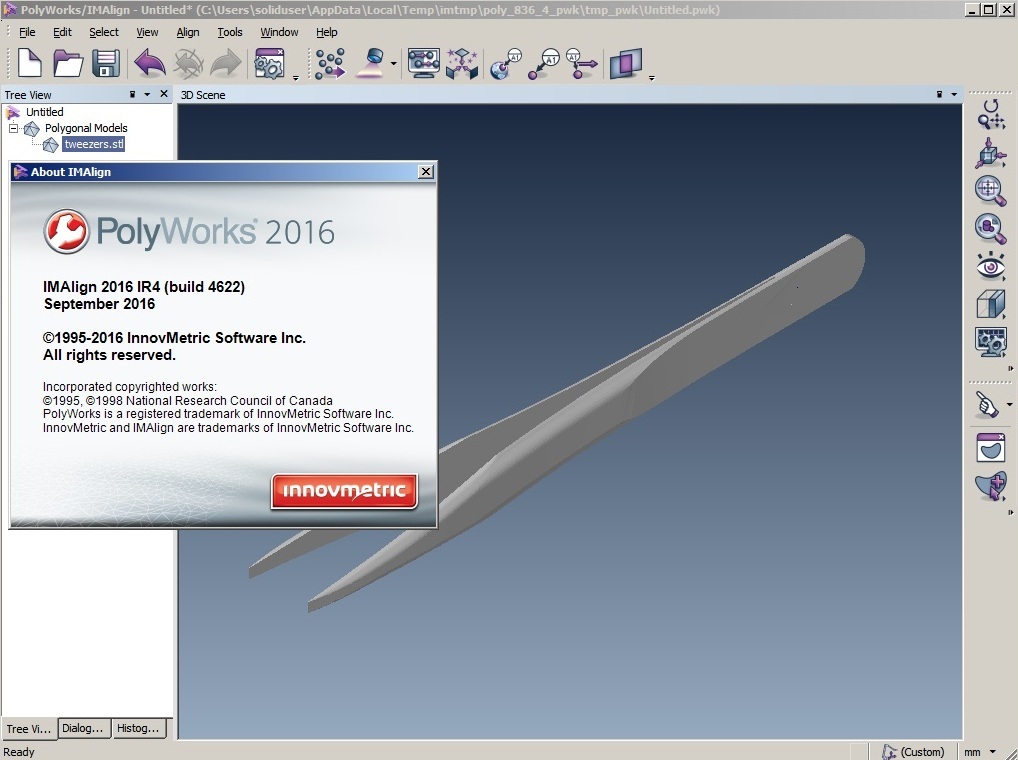
Task: Select the rotate-zoom-pan view mode icon
Action: click(991, 114)
